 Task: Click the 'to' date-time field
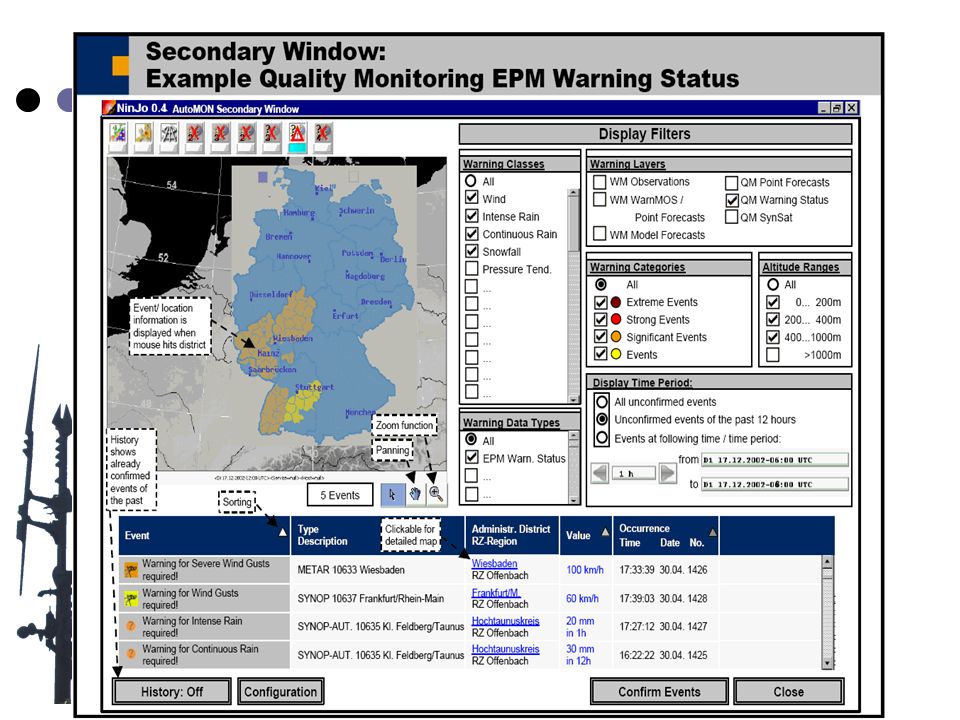pyautogui.click(x=774, y=484)
